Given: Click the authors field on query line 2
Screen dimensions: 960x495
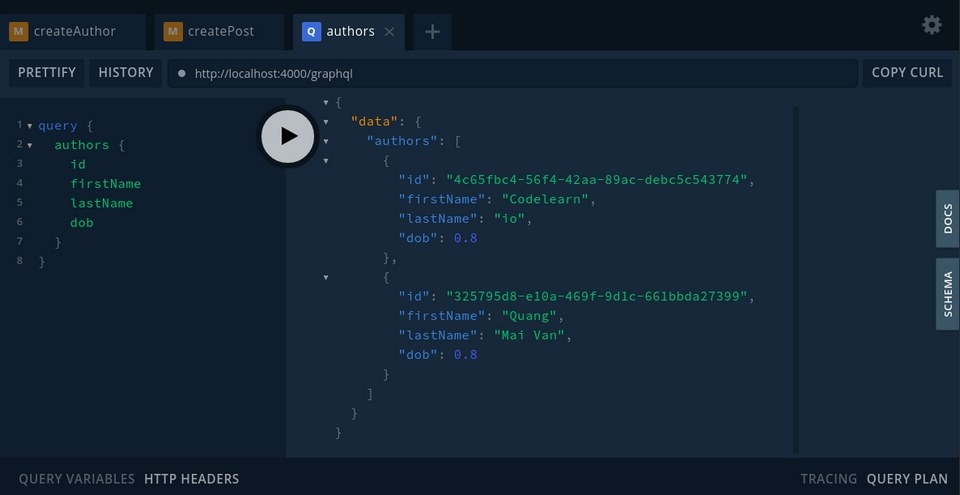Looking at the screenshot, I should point(81,145).
